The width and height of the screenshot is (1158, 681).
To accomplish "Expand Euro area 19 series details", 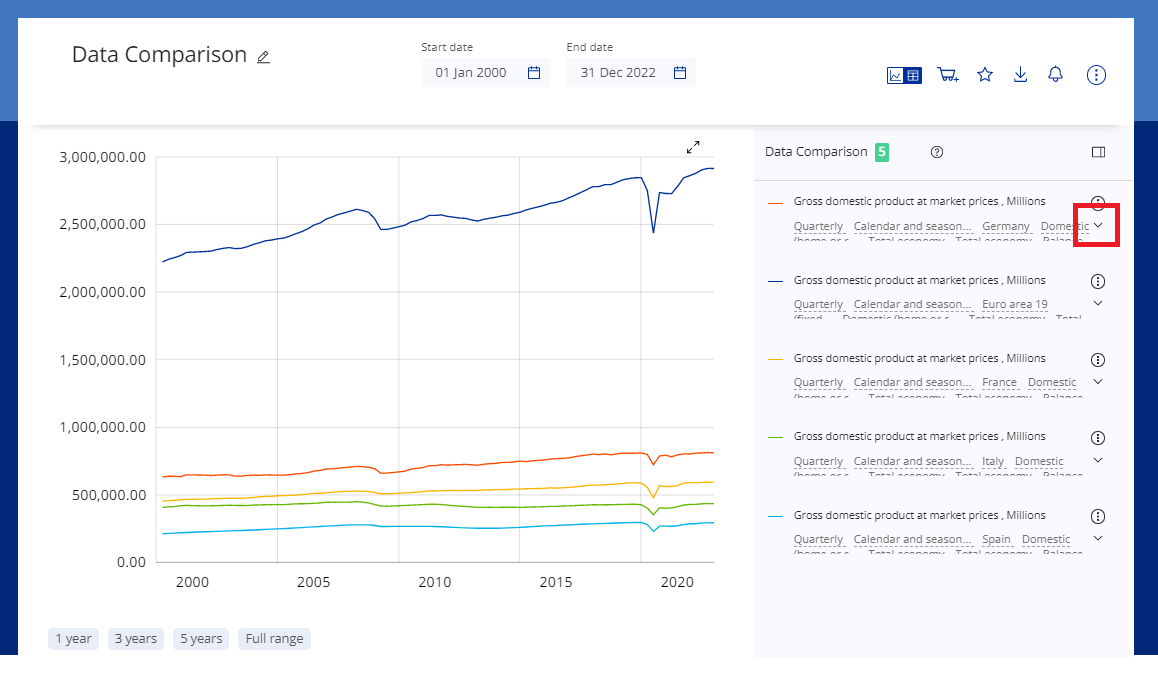I will 1097,303.
